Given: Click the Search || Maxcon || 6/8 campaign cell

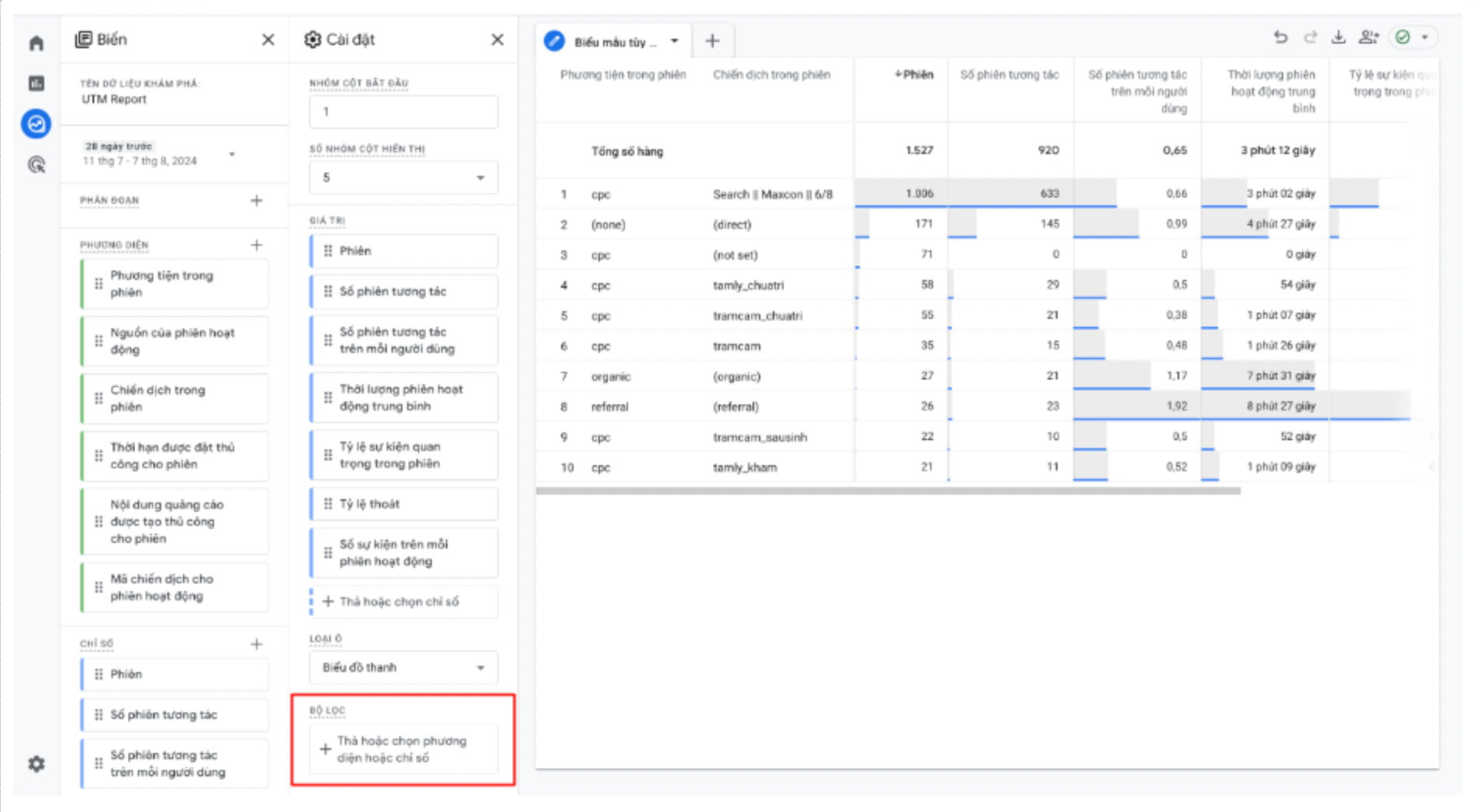Looking at the screenshot, I should (773, 194).
